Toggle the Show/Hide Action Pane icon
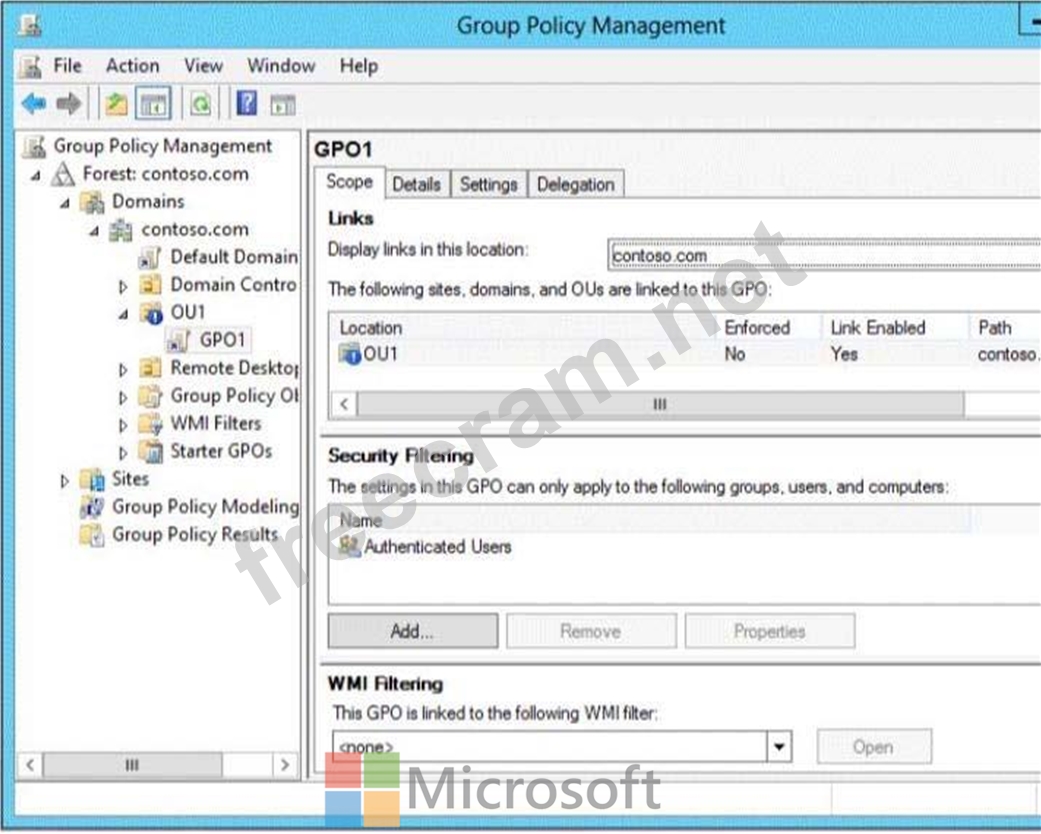Screen dimensions: 1041x834 (282, 105)
